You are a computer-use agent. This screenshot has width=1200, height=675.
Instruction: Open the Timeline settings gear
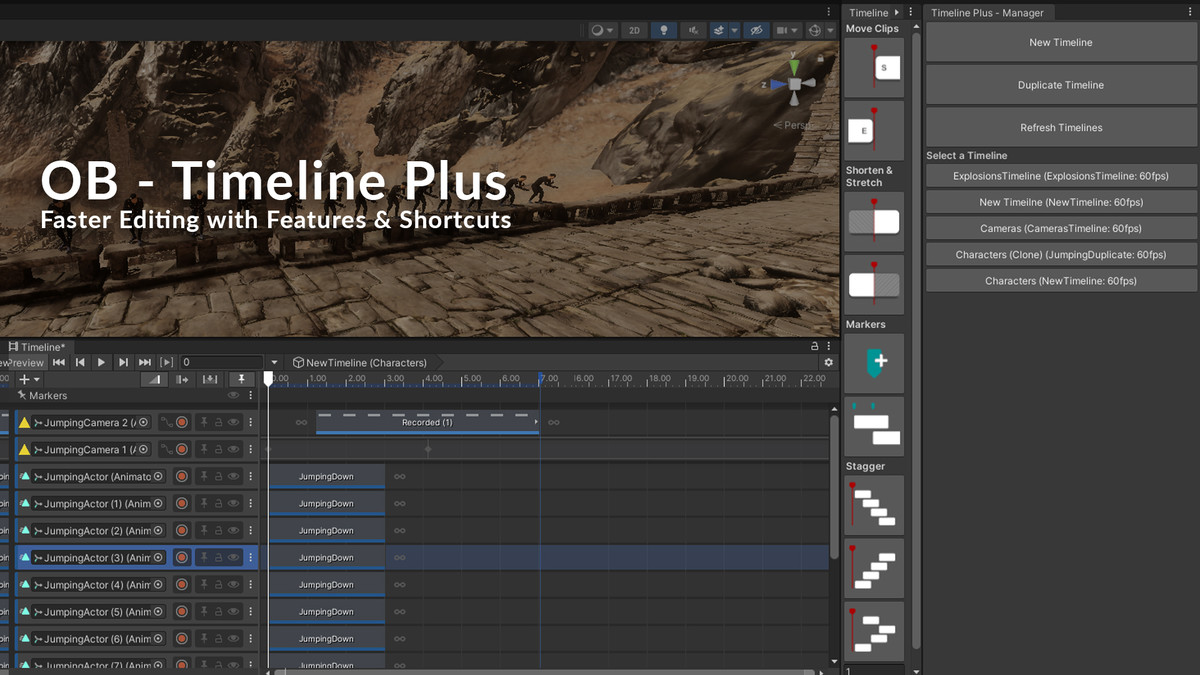pyautogui.click(x=828, y=363)
